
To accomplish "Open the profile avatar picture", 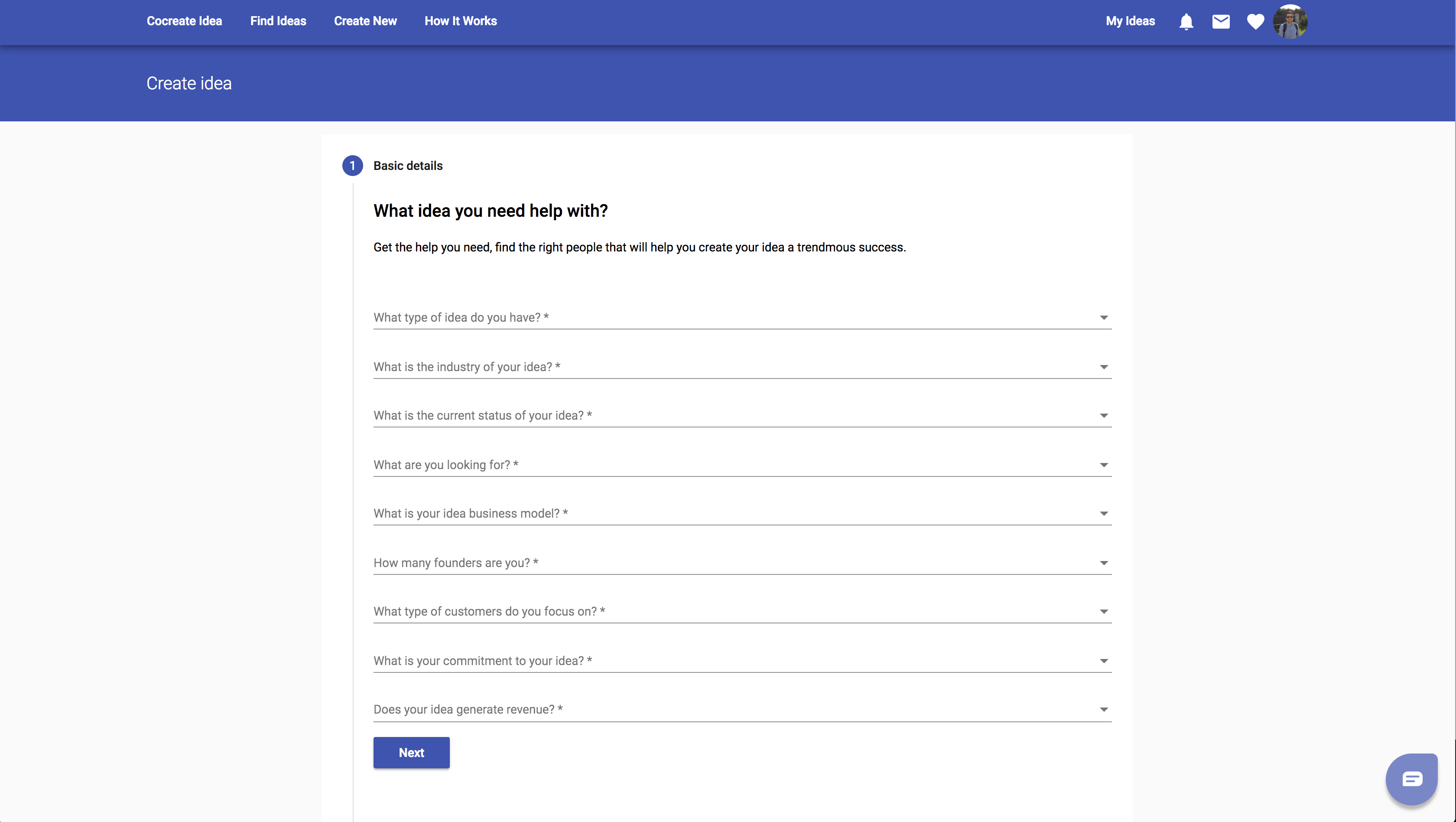I will [x=1291, y=22].
